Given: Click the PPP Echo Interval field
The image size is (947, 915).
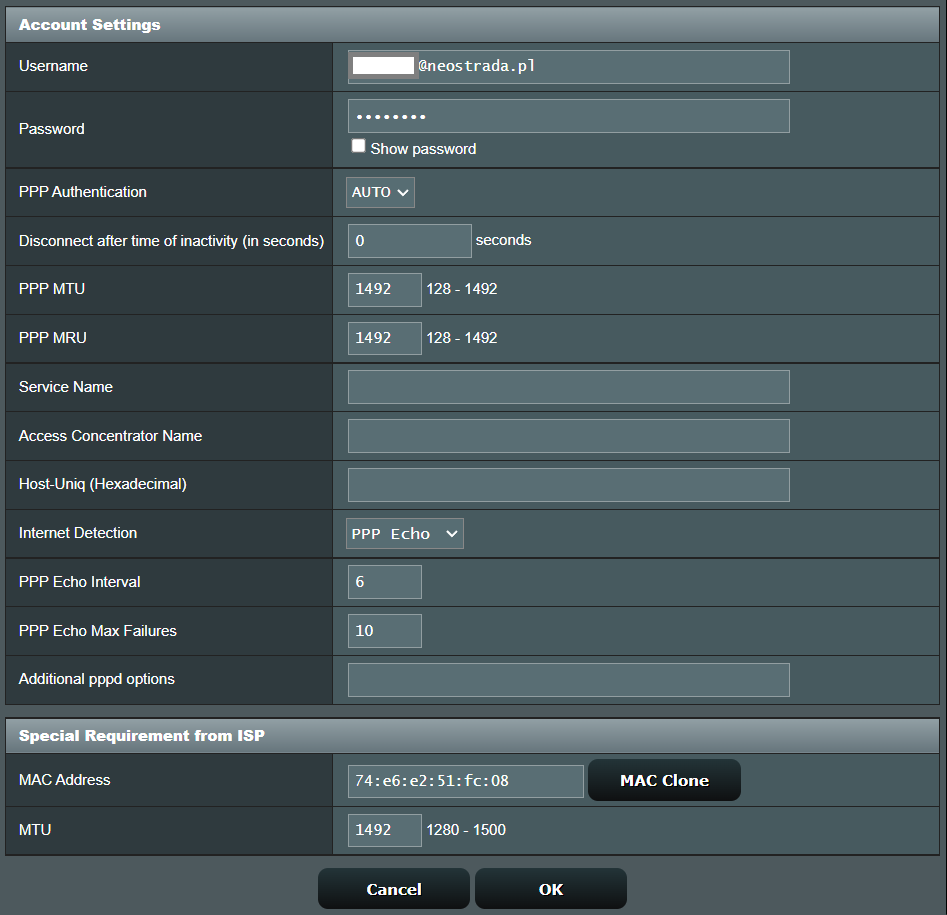Looking at the screenshot, I should coord(384,582).
